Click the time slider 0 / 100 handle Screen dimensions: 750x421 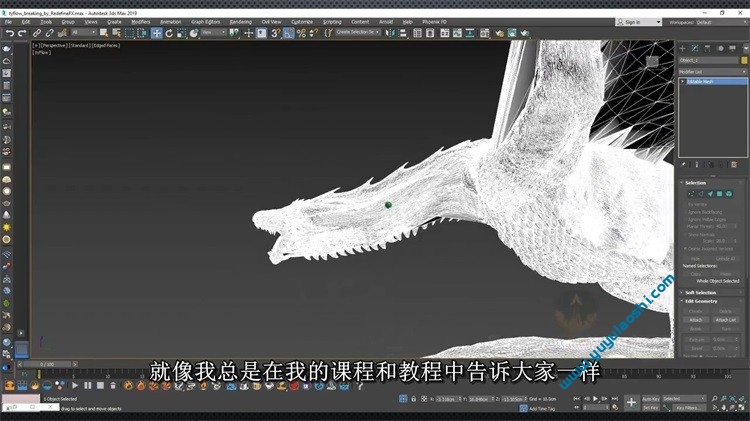tap(47, 365)
